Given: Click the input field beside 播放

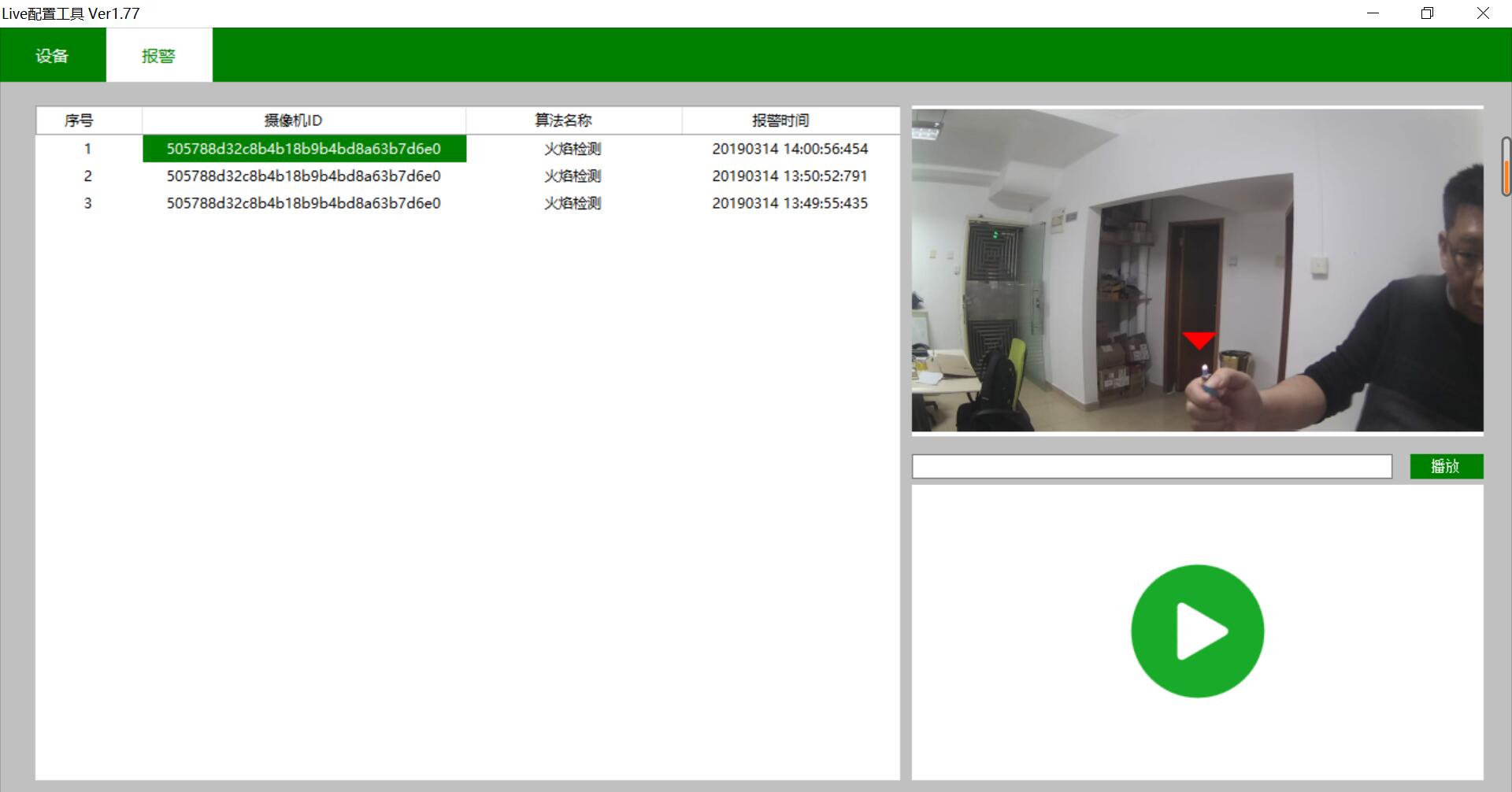Looking at the screenshot, I should (1152, 466).
